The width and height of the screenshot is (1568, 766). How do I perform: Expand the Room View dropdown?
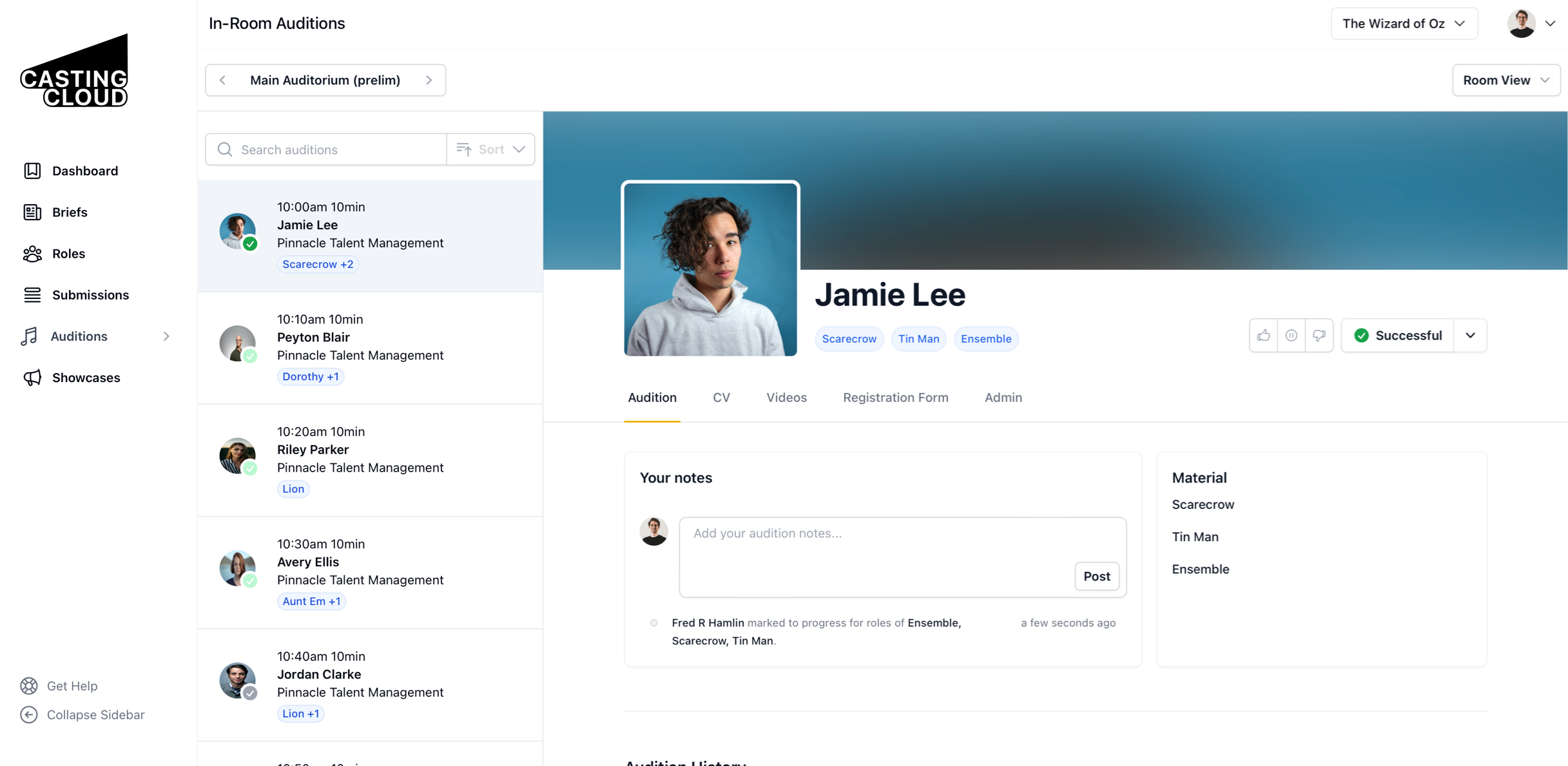(1505, 80)
